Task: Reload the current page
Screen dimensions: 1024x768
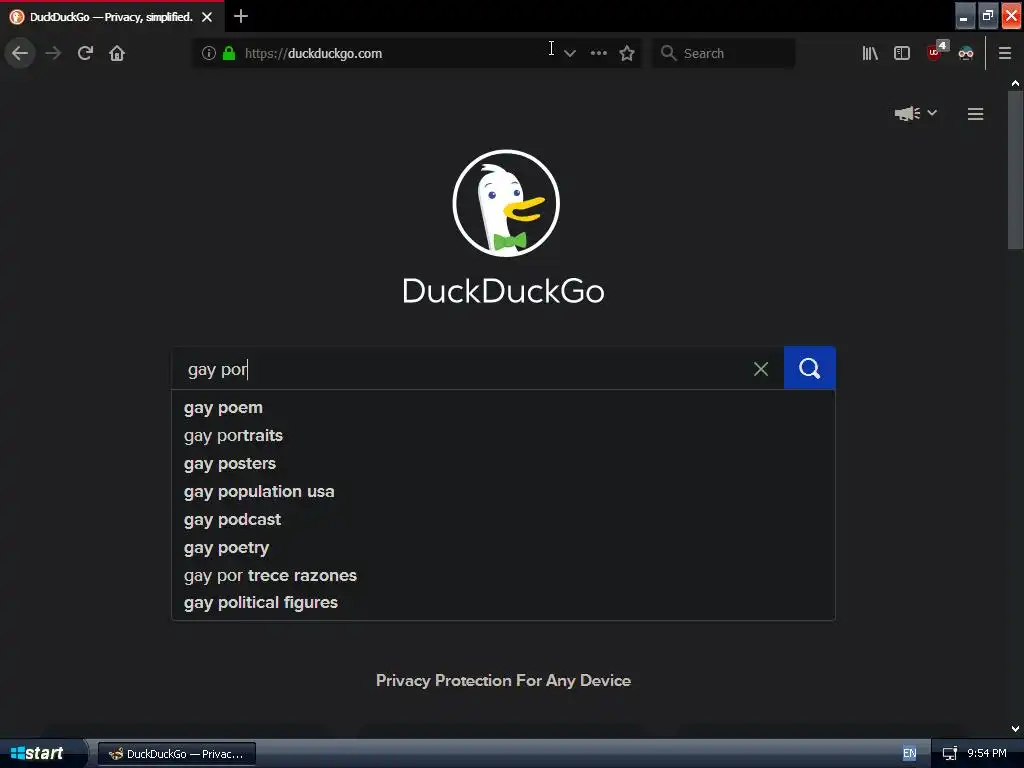Action: point(86,53)
